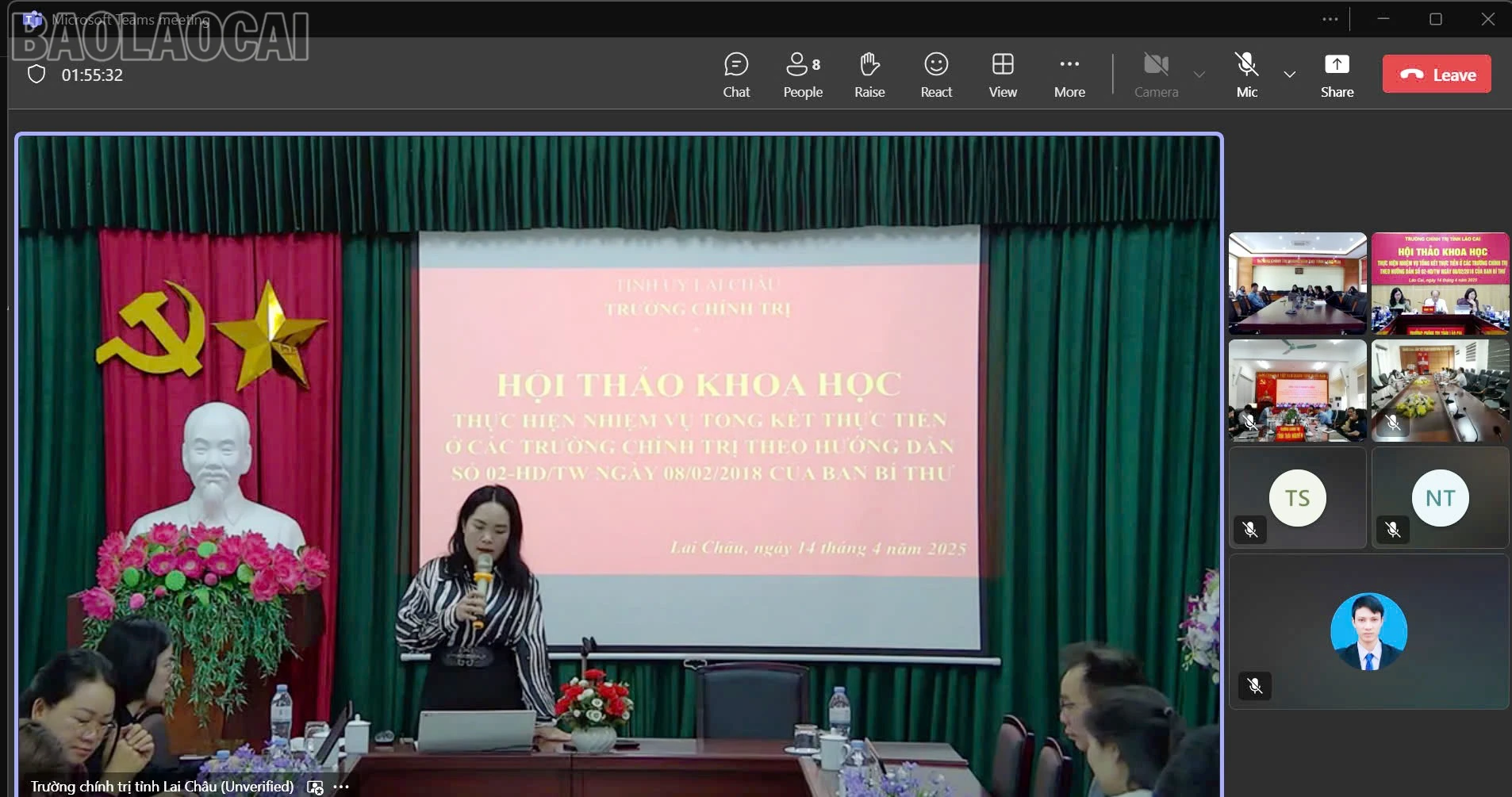Open the React emoji options
The width and height of the screenshot is (1512, 797).
(936, 74)
